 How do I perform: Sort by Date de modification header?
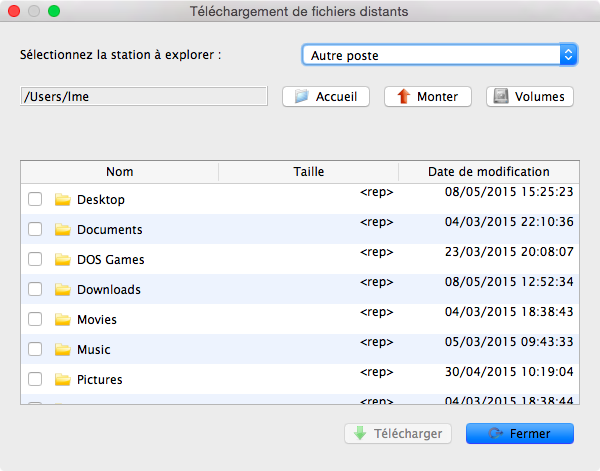pos(488,172)
